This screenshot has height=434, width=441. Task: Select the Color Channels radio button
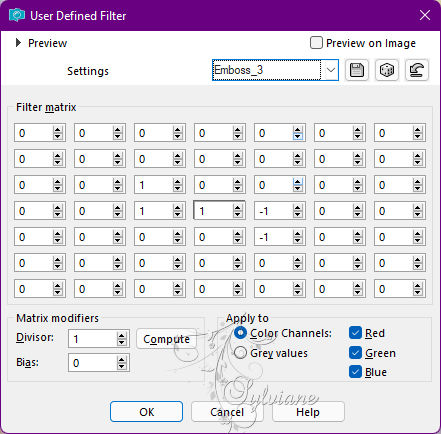click(x=240, y=333)
